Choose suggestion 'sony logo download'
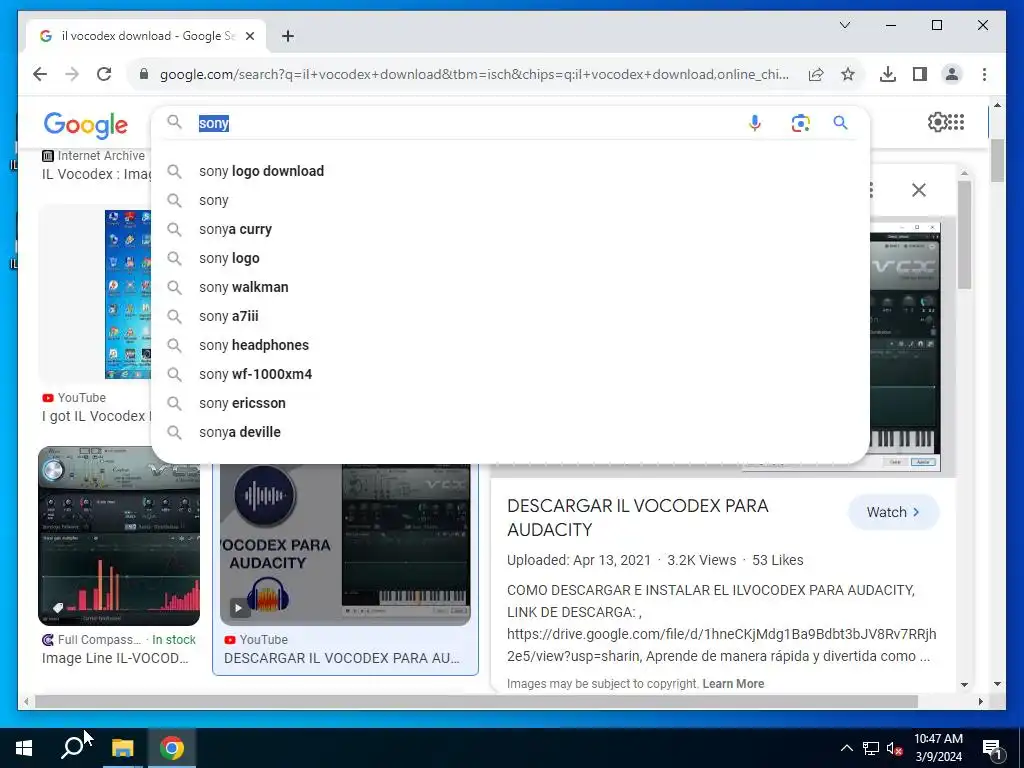Image resolution: width=1024 pixels, height=768 pixels. tap(510, 171)
